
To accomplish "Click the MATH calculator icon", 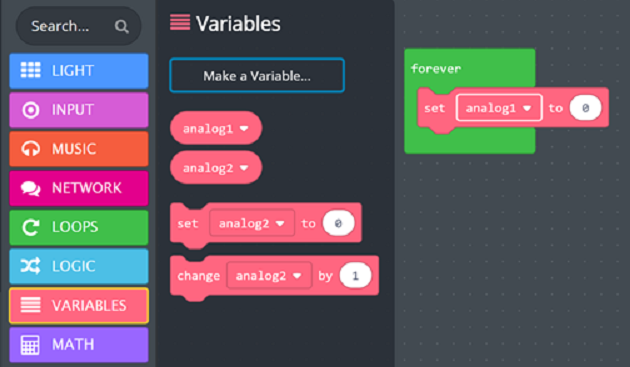I will click(31, 344).
